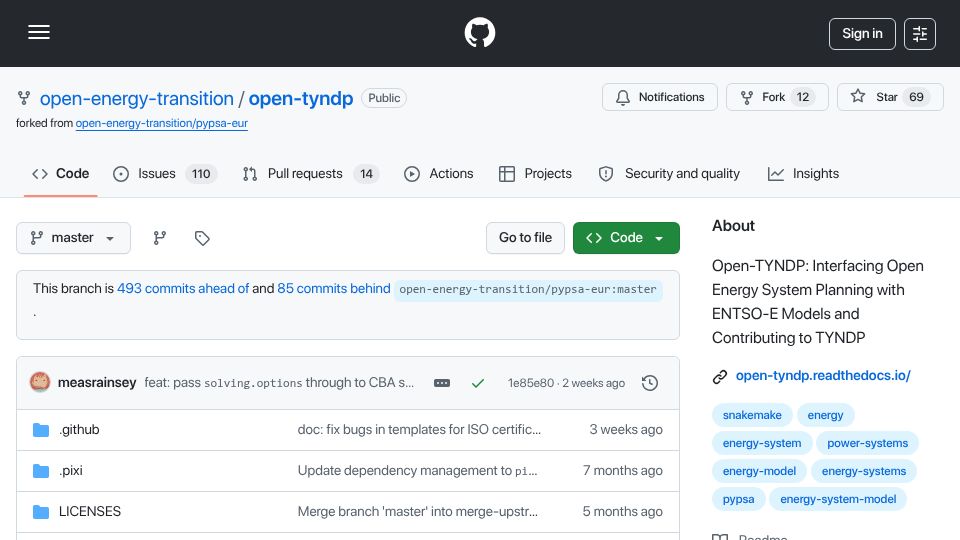
Task: Click the About heading
Action: coord(733,226)
